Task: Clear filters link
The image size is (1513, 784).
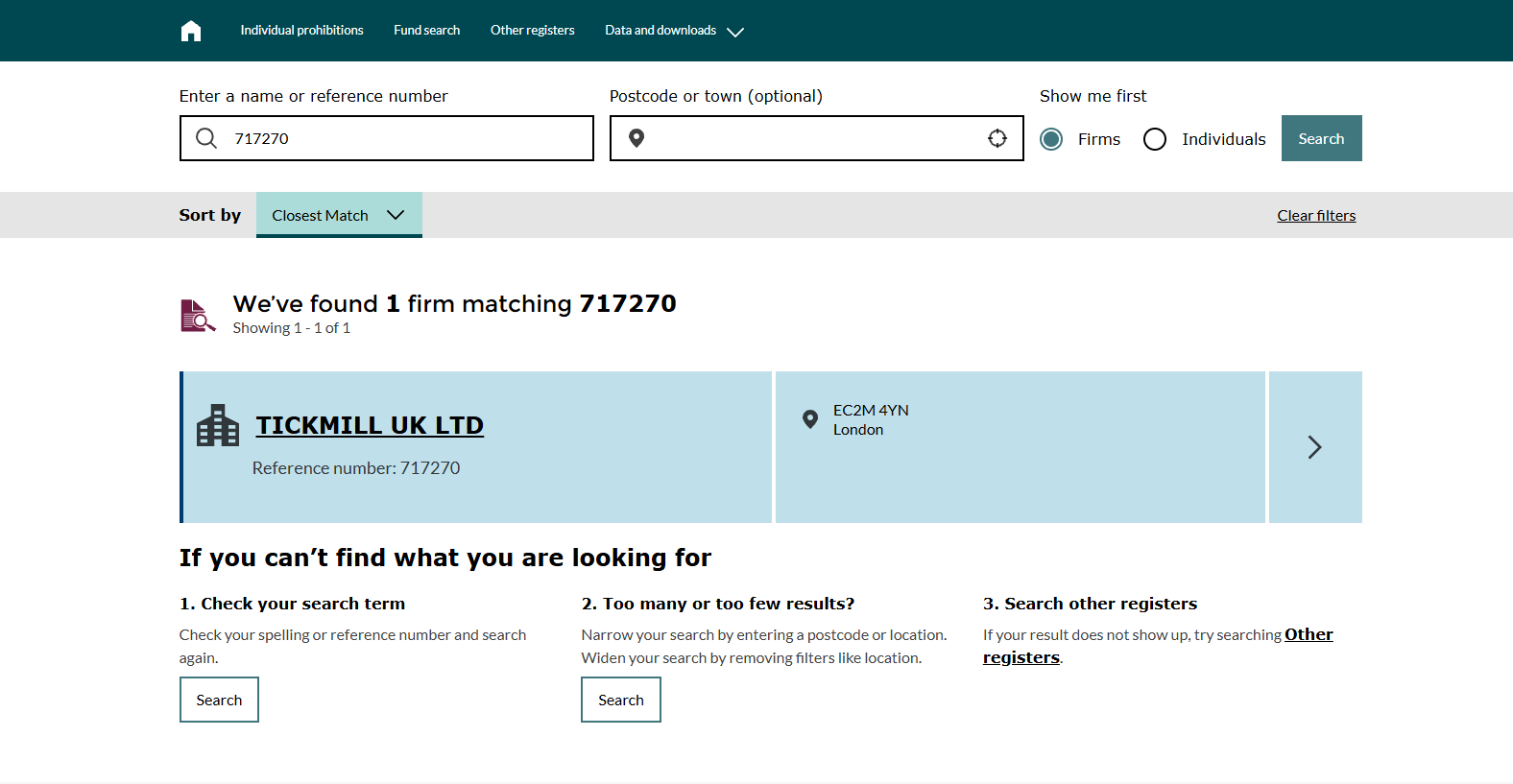Action: 1316,216
